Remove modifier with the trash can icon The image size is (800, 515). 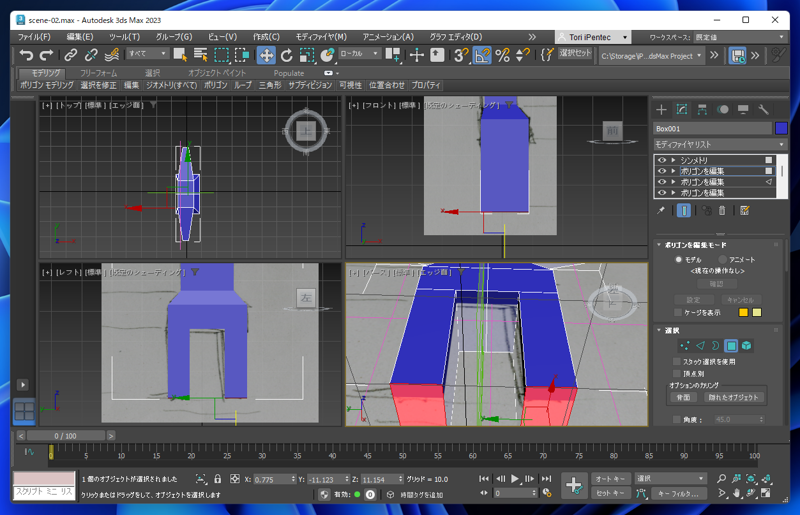721,210
